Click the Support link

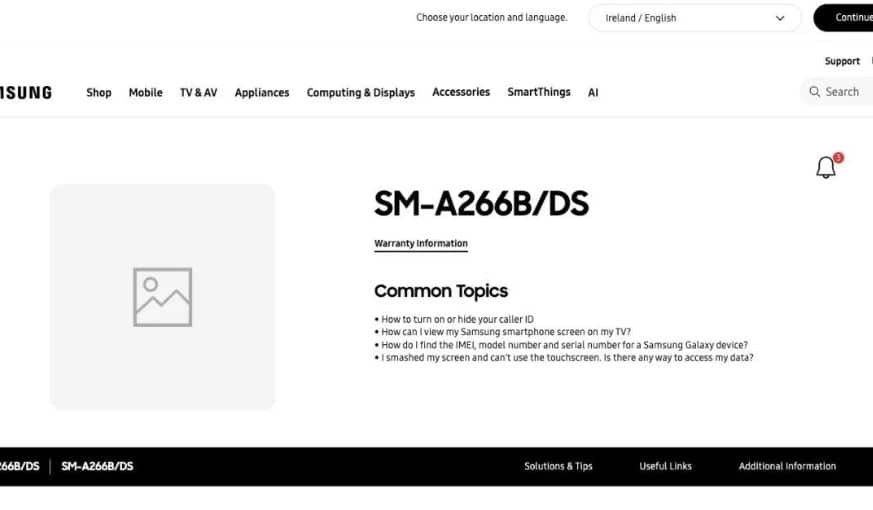click(841, 61)
